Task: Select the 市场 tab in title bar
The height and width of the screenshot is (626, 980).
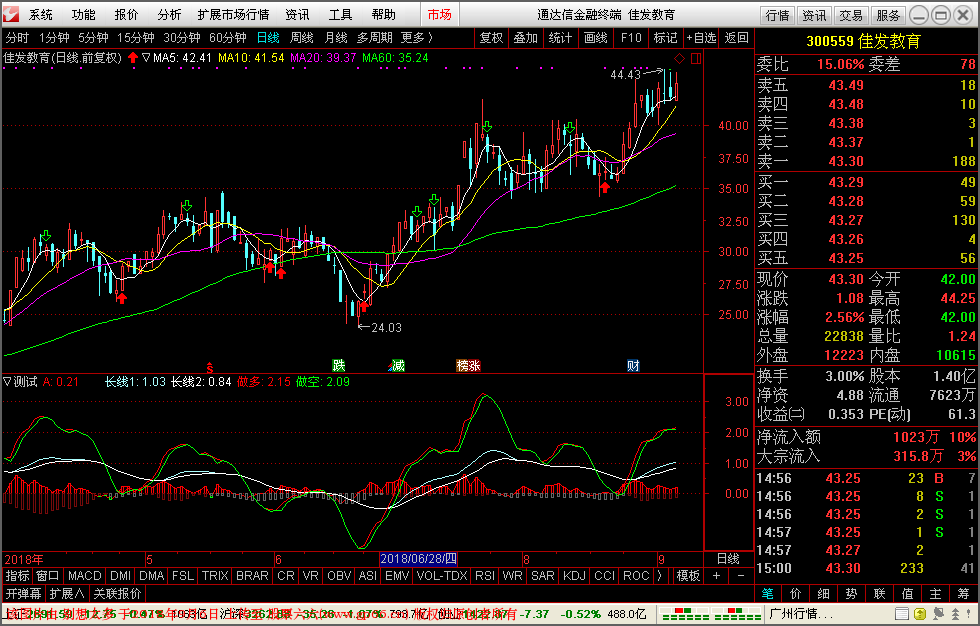Action: 439,14
